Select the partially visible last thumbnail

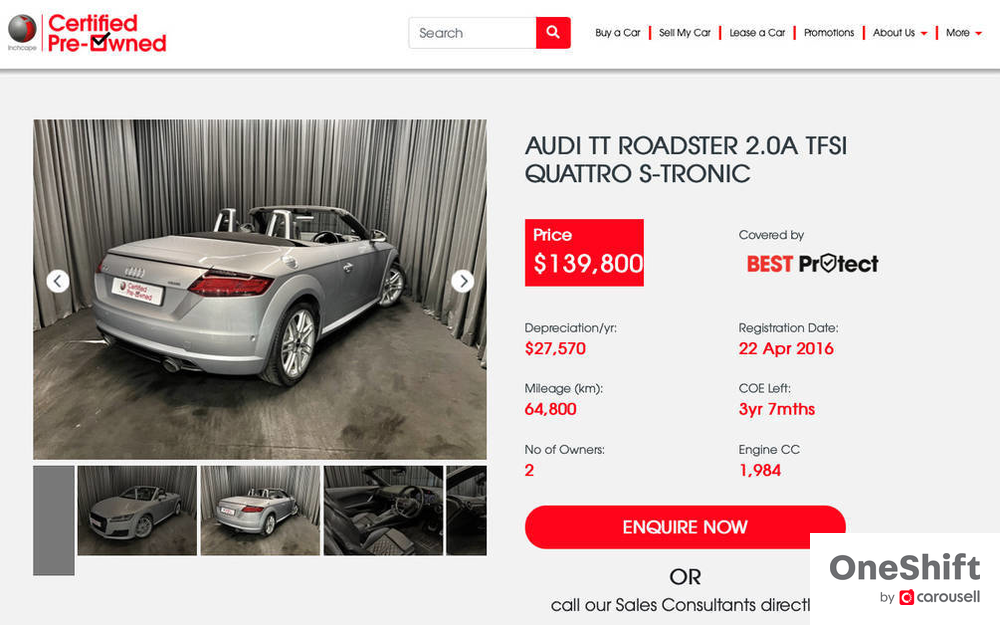click(x=466, y=510)
